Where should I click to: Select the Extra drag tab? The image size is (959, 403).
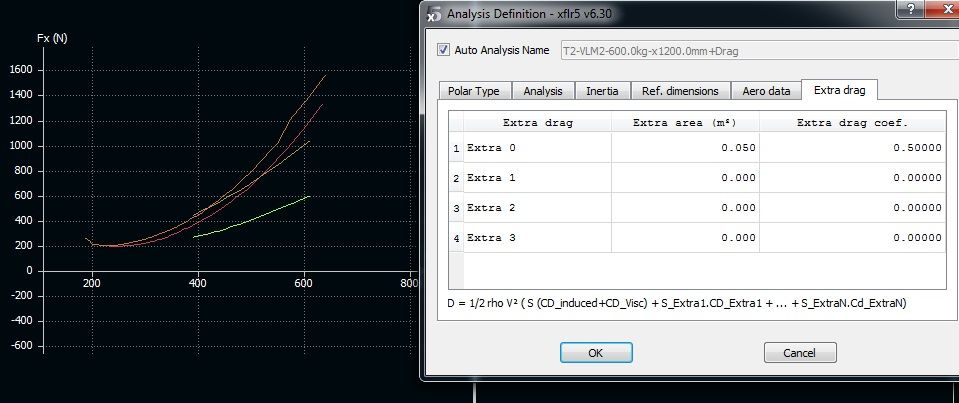coord(840,90)
